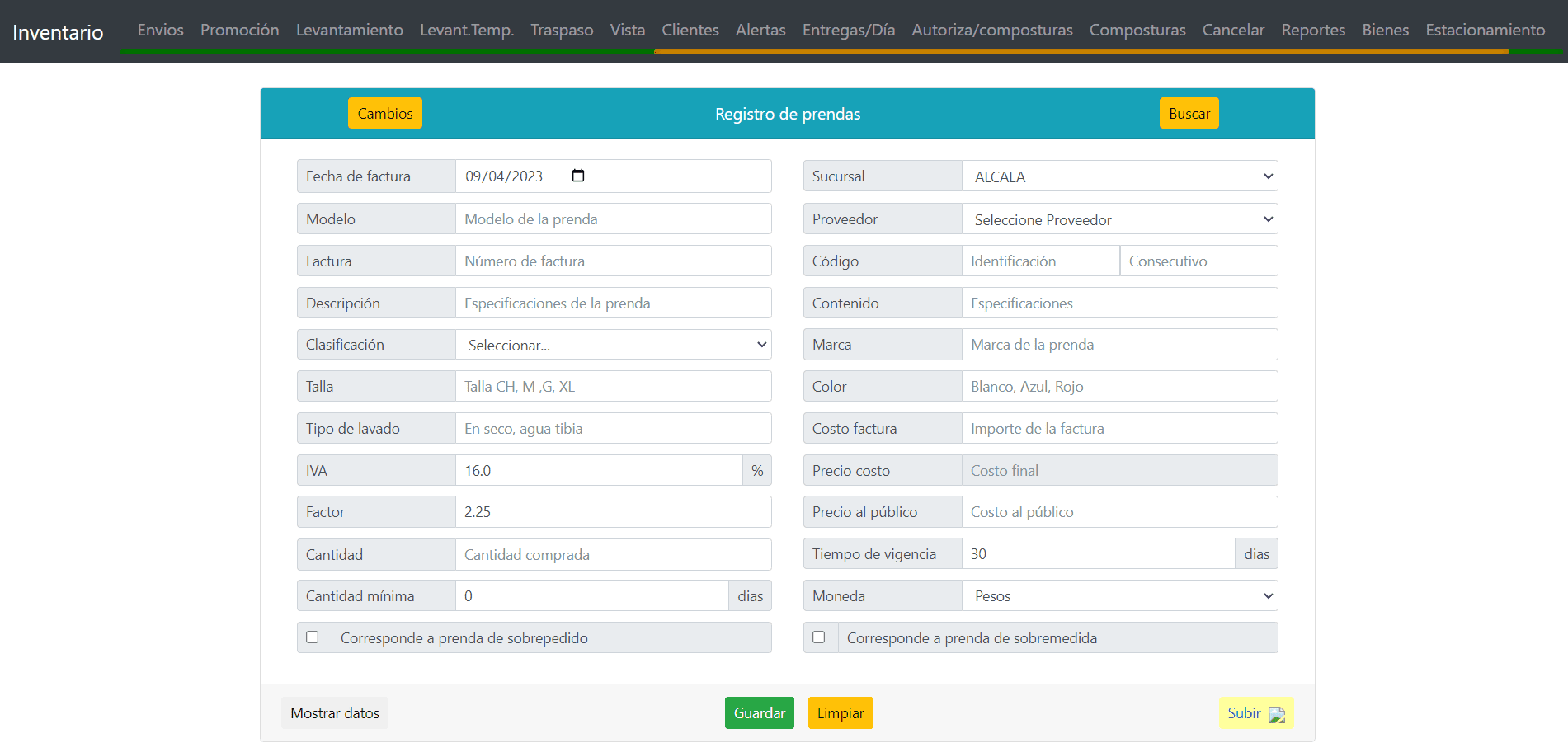
Task: Select currency in the Moneda dropdown
Action: click(x=1119, y=596)
